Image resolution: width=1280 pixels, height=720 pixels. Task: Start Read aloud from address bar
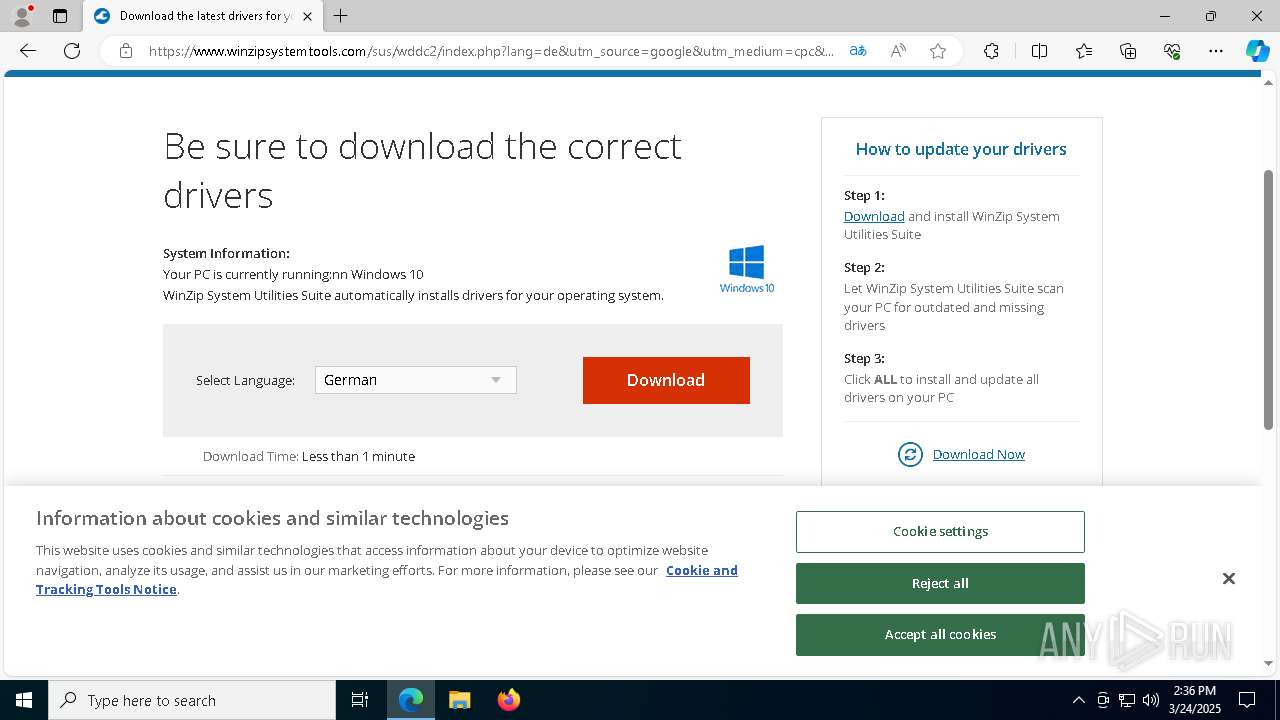(x=898, y=51)
